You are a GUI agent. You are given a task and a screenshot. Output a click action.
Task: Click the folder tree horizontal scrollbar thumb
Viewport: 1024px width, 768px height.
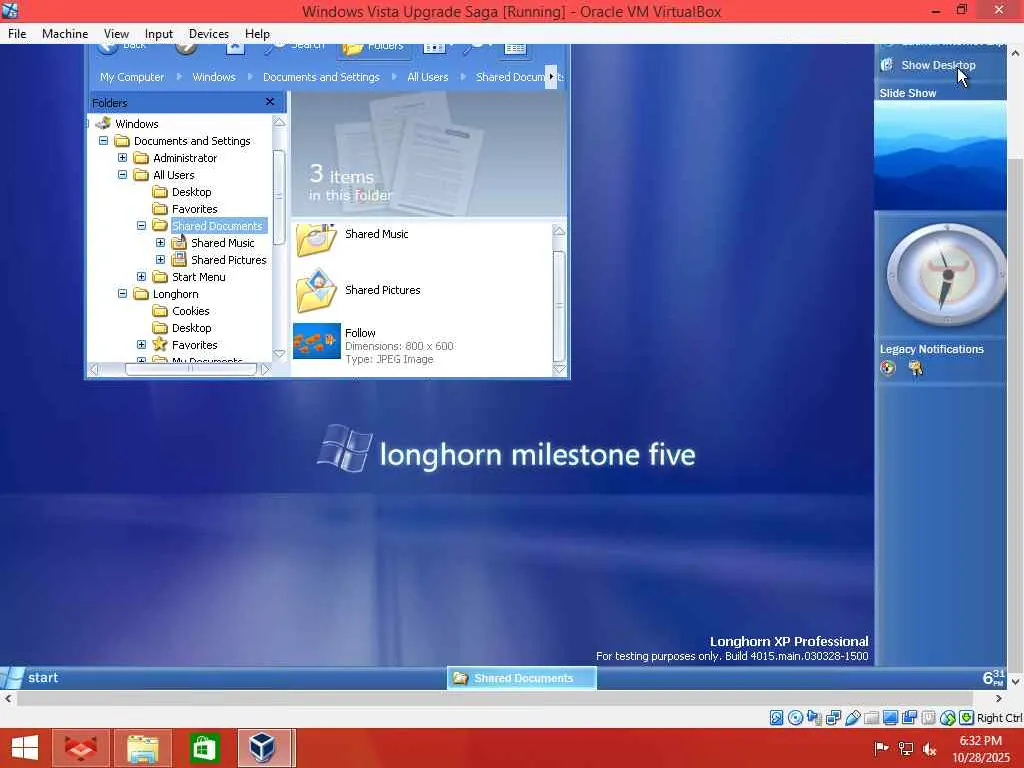click(x=191, y=369)
